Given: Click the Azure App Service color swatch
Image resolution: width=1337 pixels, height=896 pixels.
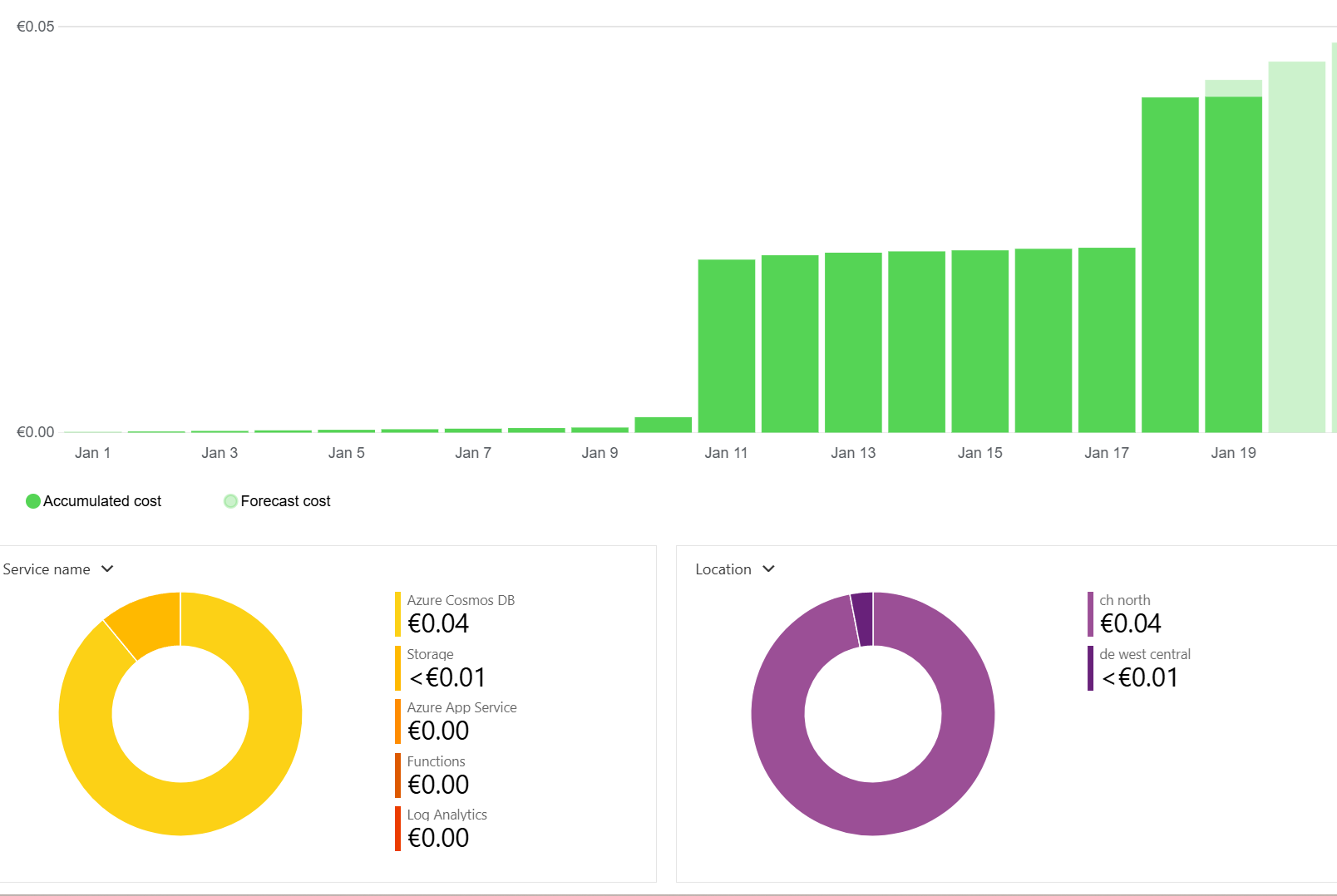Looking at the screenshot, I should coord(397,721).
